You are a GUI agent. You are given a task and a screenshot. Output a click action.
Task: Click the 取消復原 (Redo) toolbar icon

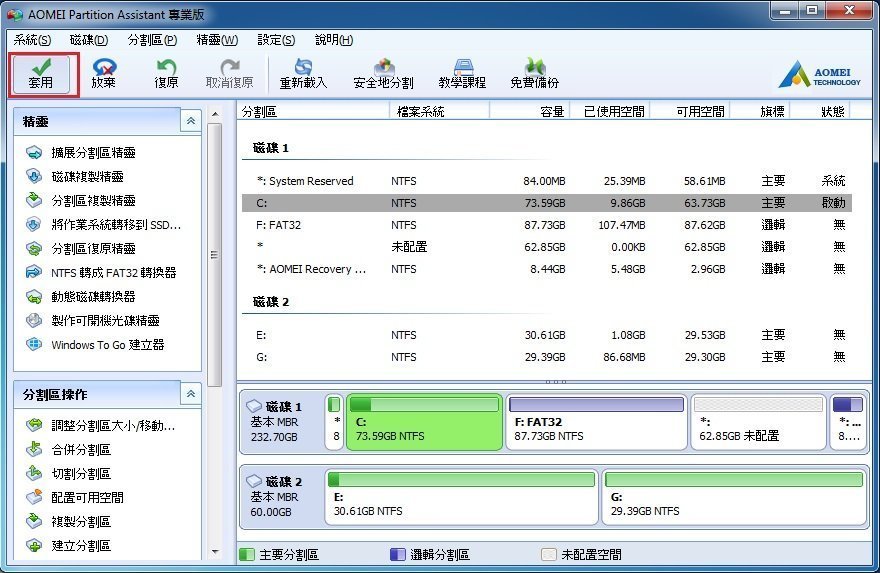click(x=230, y=74)
